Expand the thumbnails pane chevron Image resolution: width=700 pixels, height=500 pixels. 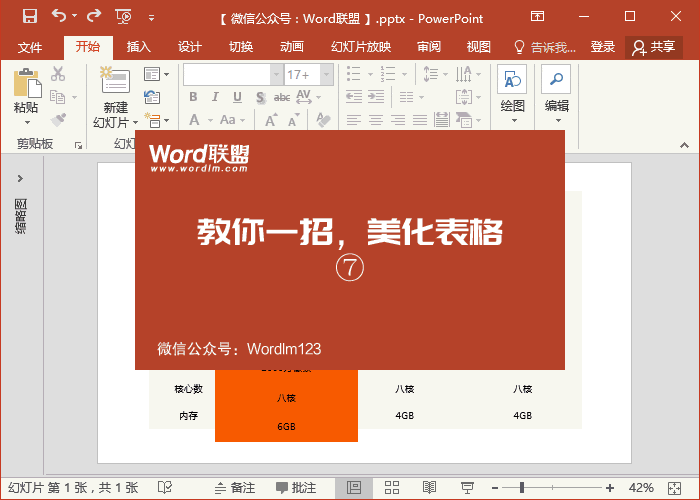[20, 178]
